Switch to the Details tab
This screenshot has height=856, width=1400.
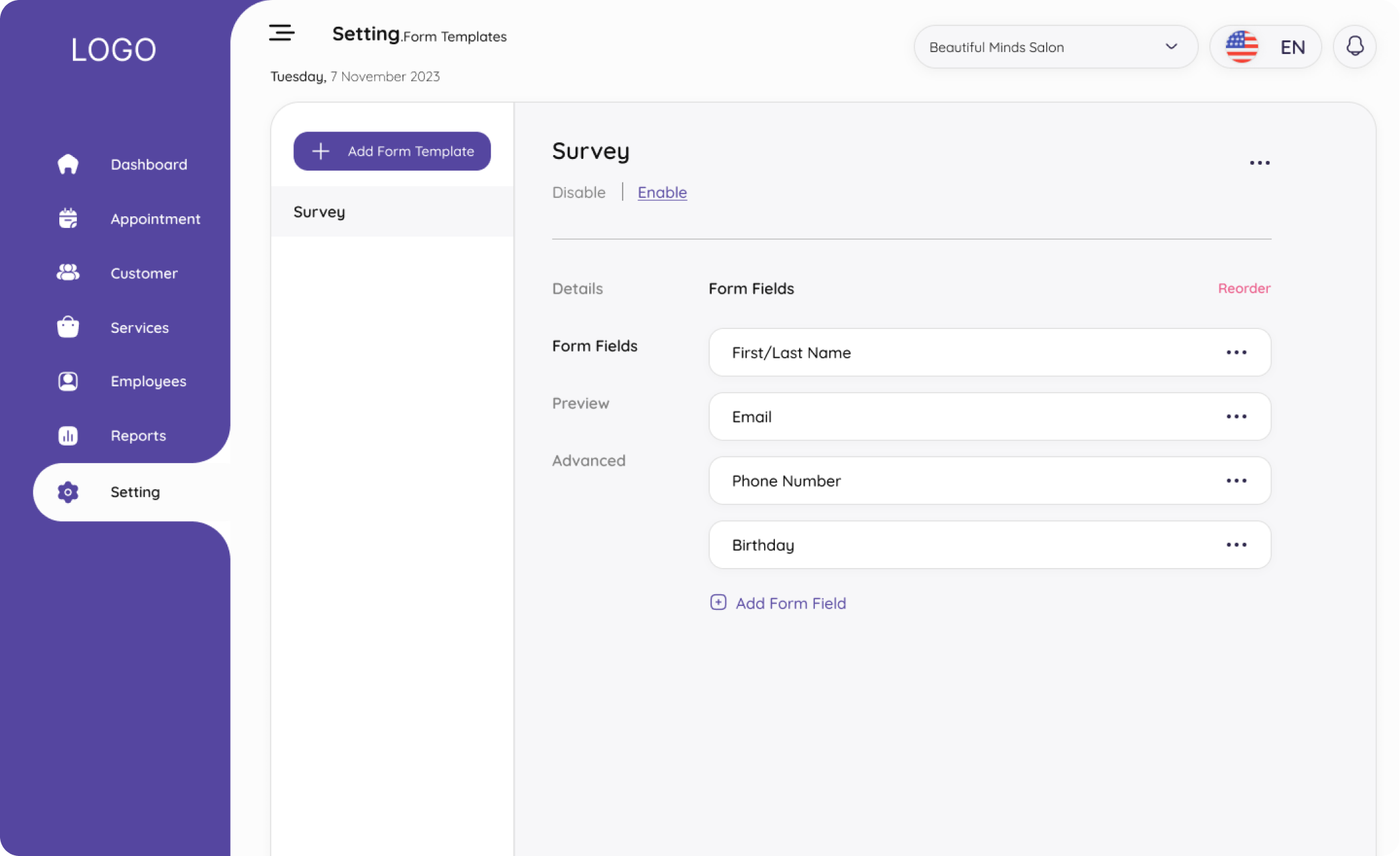577,289
